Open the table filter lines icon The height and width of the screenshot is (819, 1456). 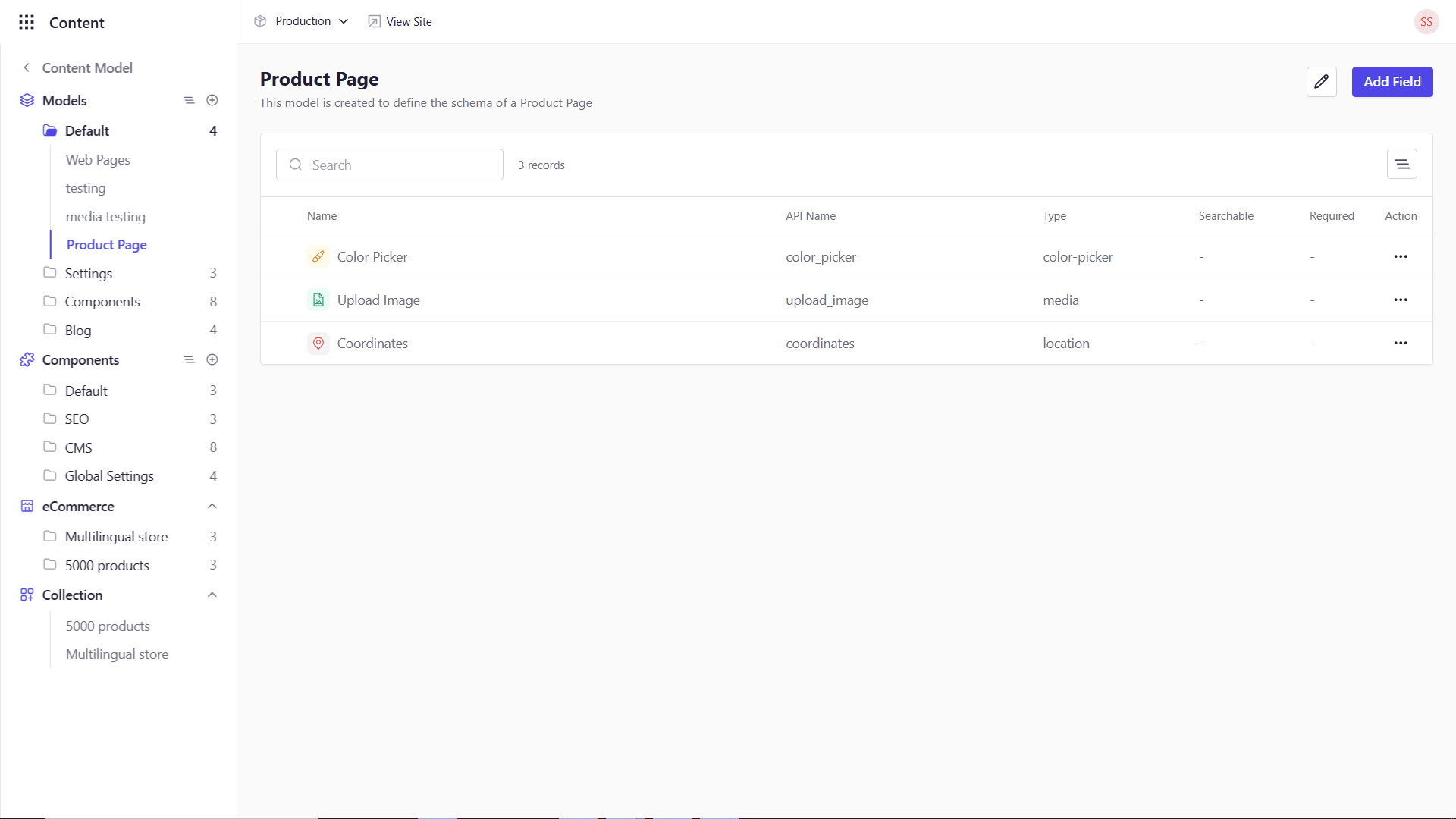(x=1401, y=165)
